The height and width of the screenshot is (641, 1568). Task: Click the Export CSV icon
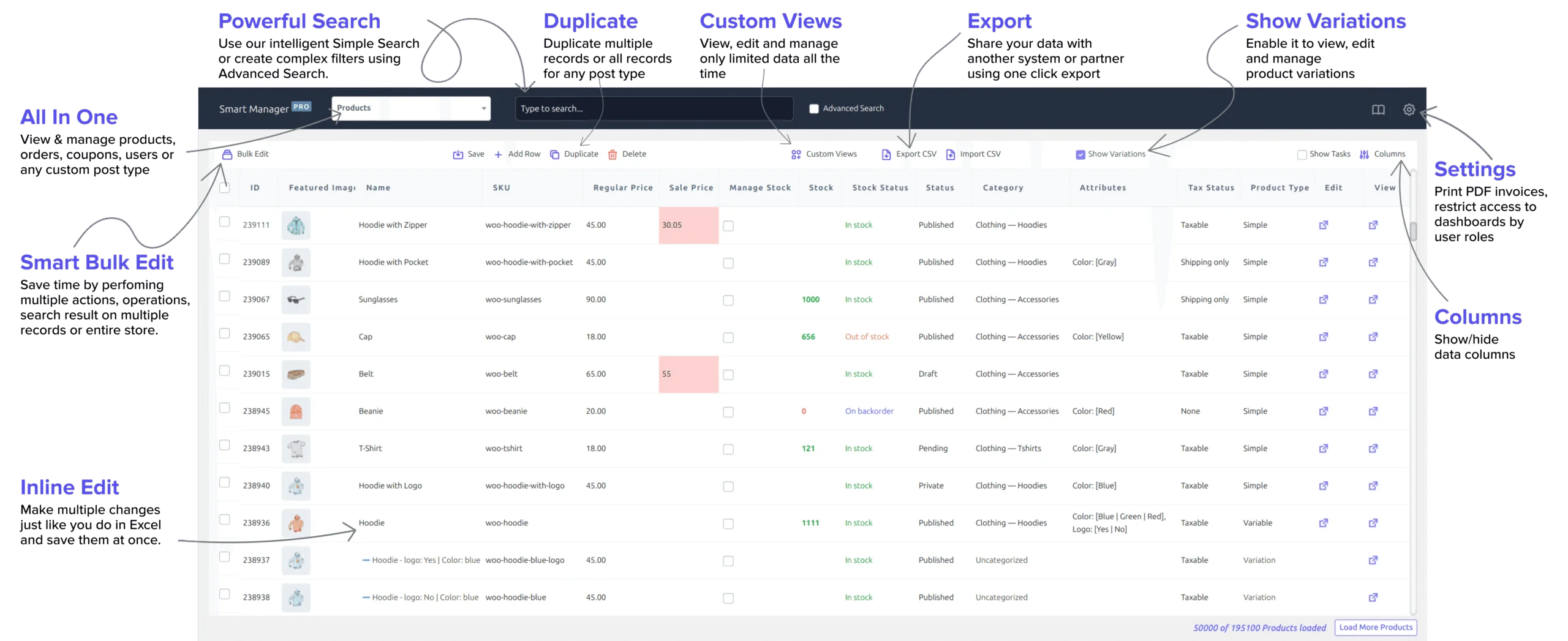click(x=886, y=154)
